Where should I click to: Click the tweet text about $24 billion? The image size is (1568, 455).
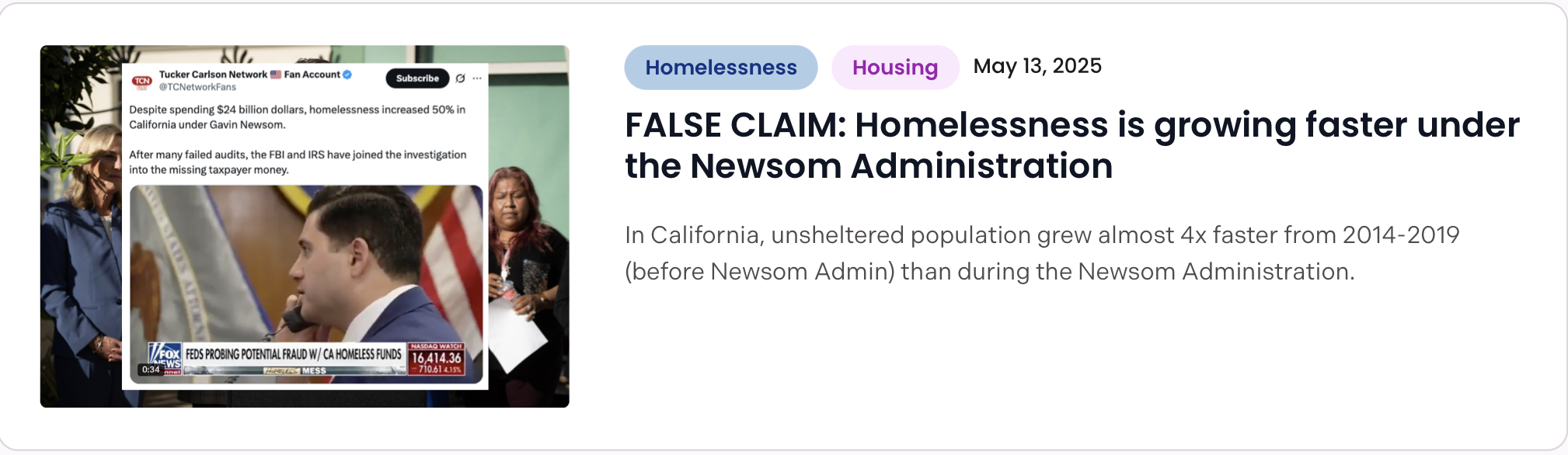click(297, 116)
